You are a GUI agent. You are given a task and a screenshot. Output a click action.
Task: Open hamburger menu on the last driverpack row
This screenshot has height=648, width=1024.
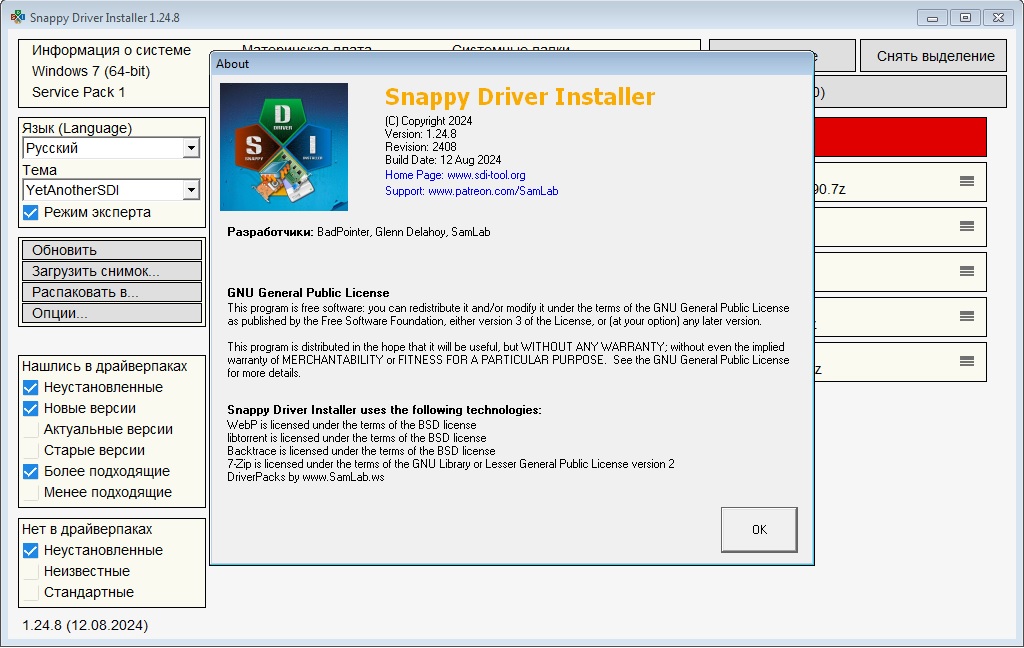(x=967, y=361)
